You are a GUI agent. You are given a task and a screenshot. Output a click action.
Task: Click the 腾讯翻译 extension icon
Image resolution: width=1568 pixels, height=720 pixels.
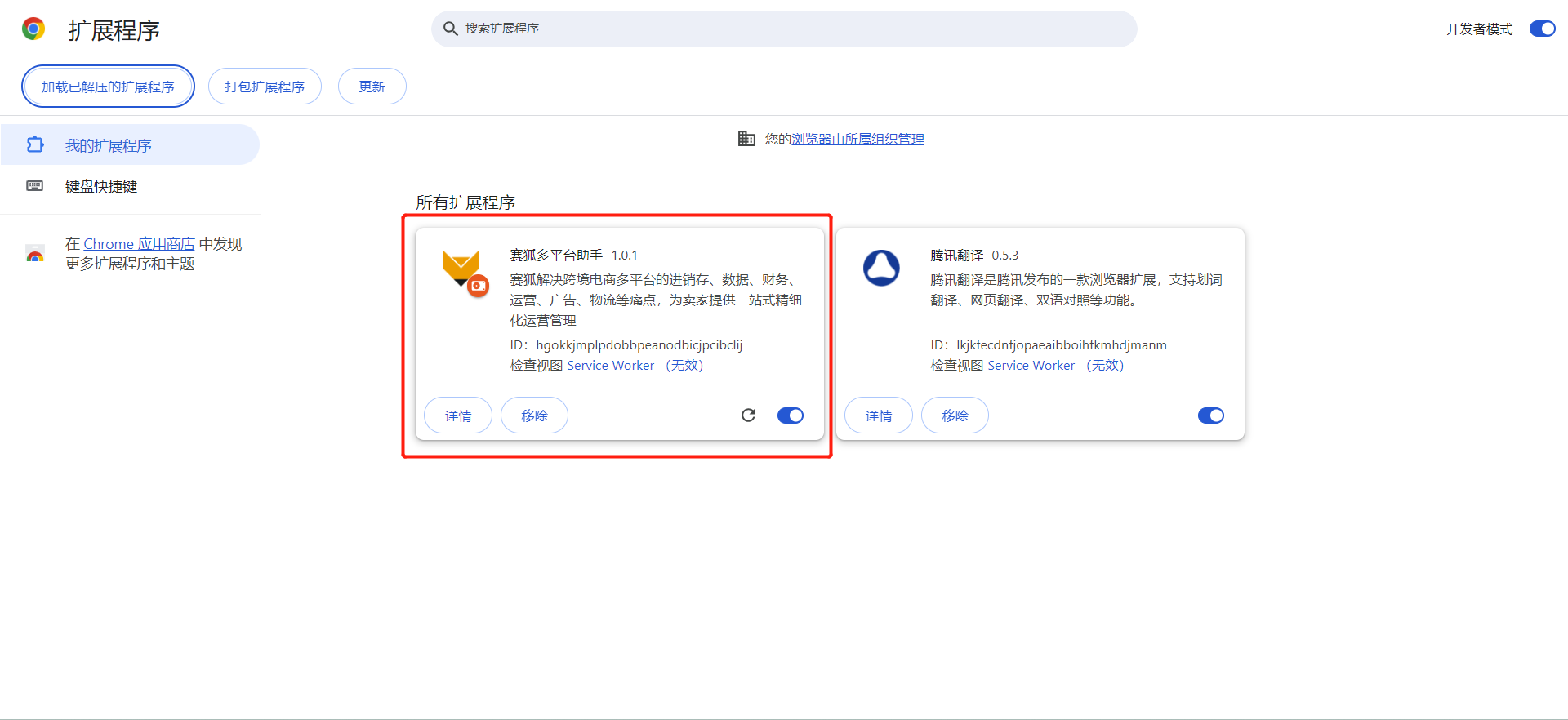[x=881, y=268]
